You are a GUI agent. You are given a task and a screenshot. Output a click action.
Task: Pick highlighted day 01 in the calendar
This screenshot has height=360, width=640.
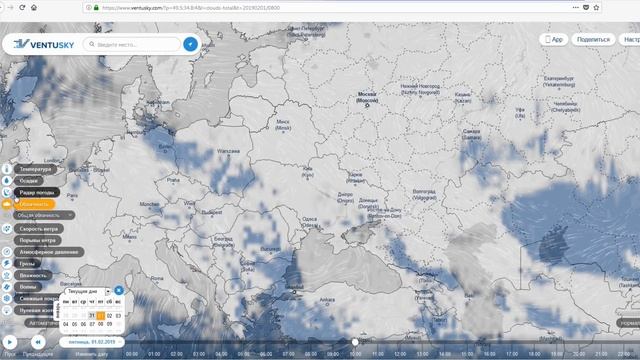100,316
